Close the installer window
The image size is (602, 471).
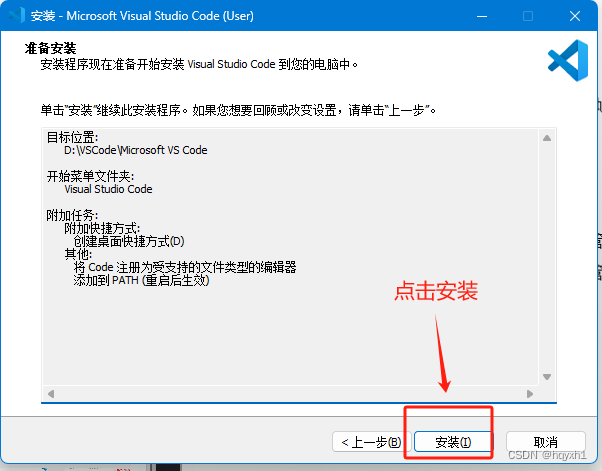[x=575, y=16]
